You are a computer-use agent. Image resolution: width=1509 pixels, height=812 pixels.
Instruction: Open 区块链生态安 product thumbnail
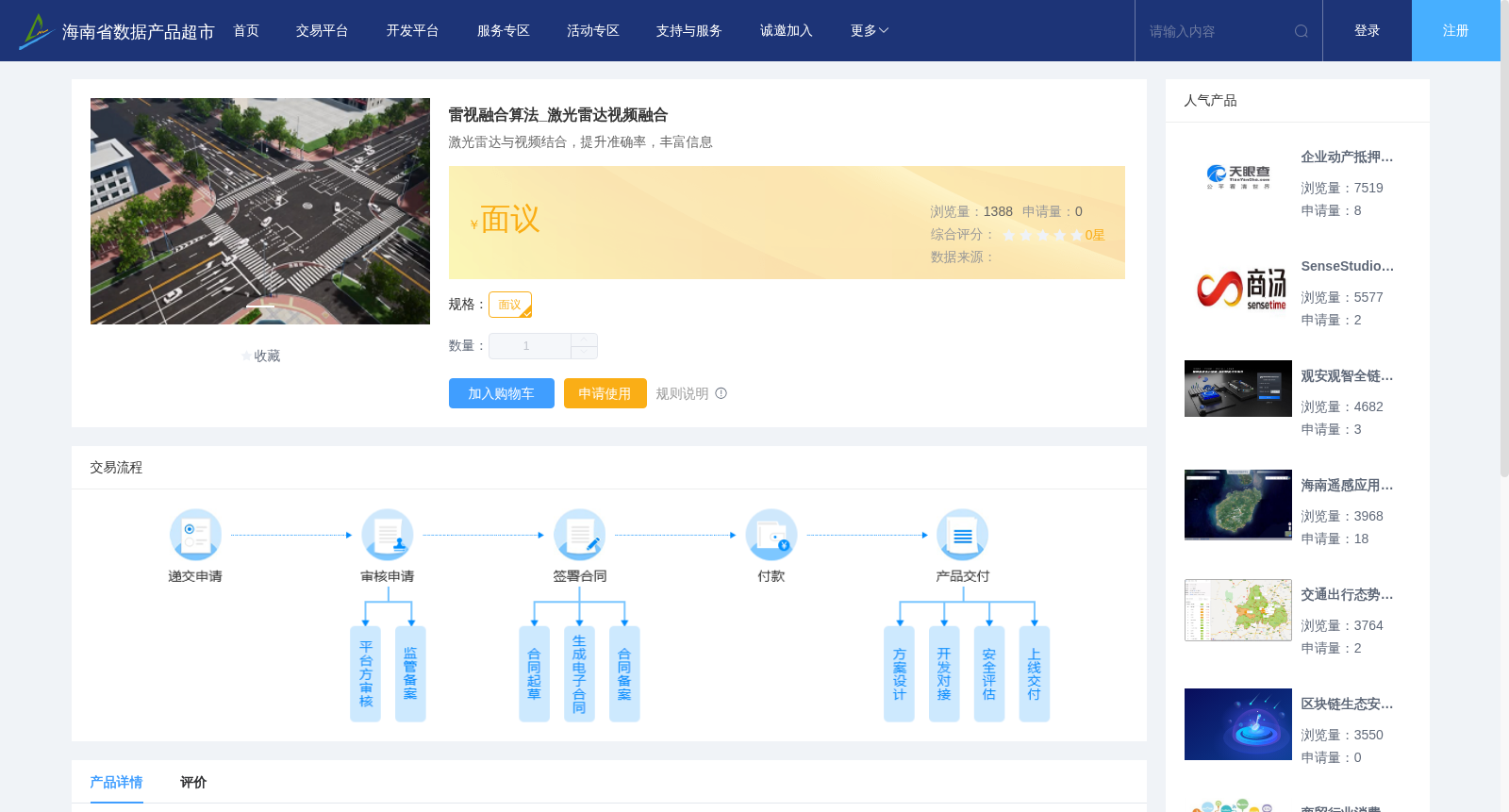[1238, 724]
